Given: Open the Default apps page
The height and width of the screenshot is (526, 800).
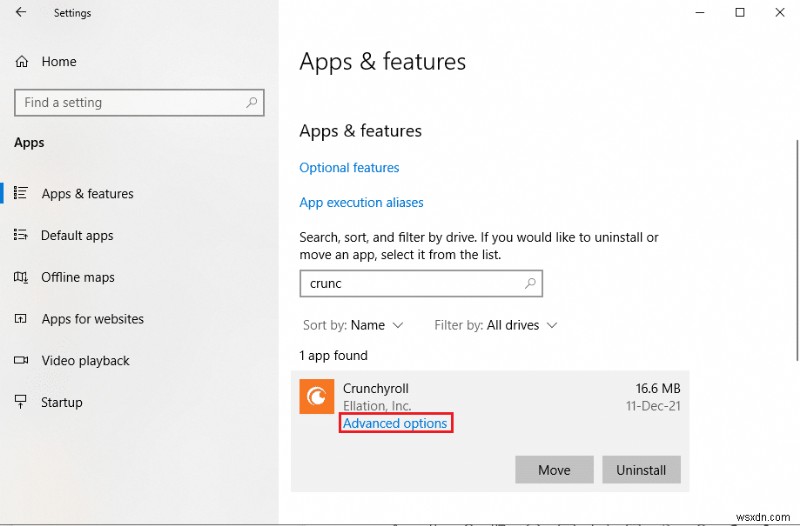Looking at the screenshot, I should pyautogui.click(x=77, y=235).
